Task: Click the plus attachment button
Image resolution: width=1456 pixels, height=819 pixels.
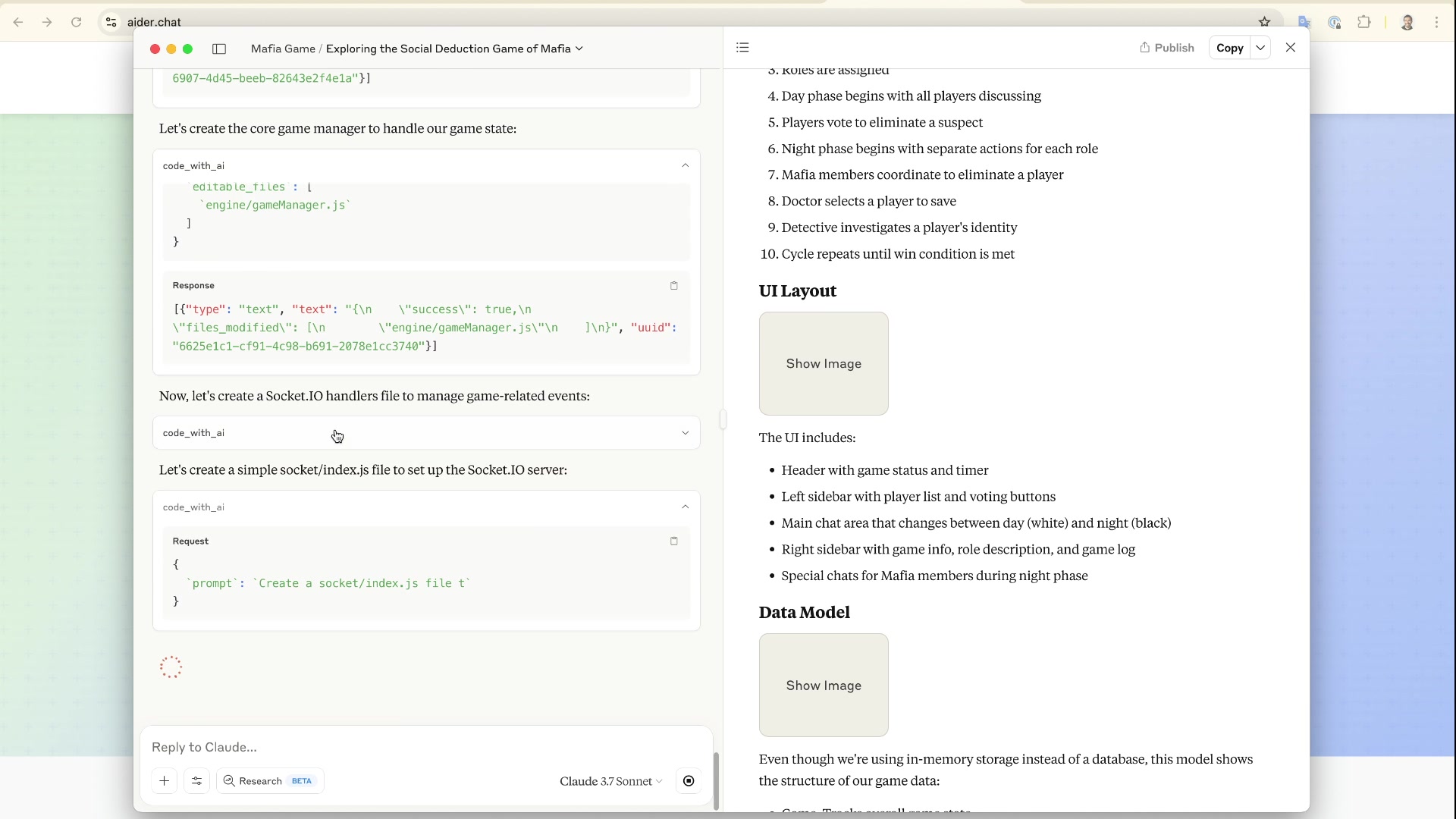Action: pyautogui.click(x=164, y=781)
